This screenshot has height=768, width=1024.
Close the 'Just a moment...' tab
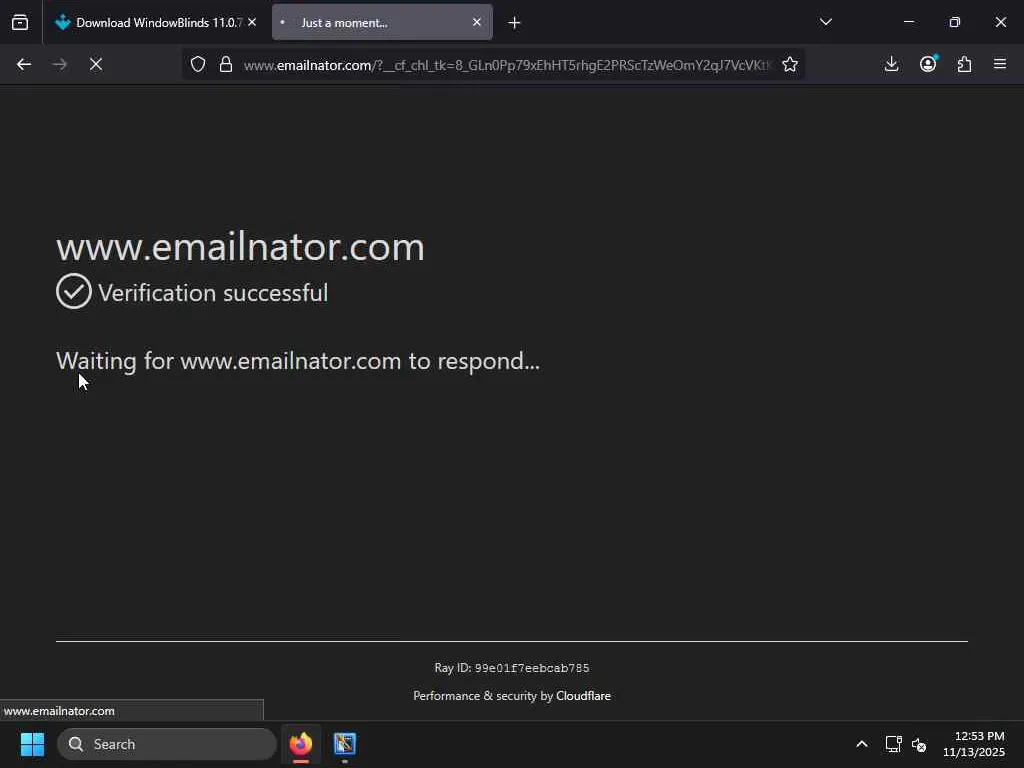[x=477, y=22]
